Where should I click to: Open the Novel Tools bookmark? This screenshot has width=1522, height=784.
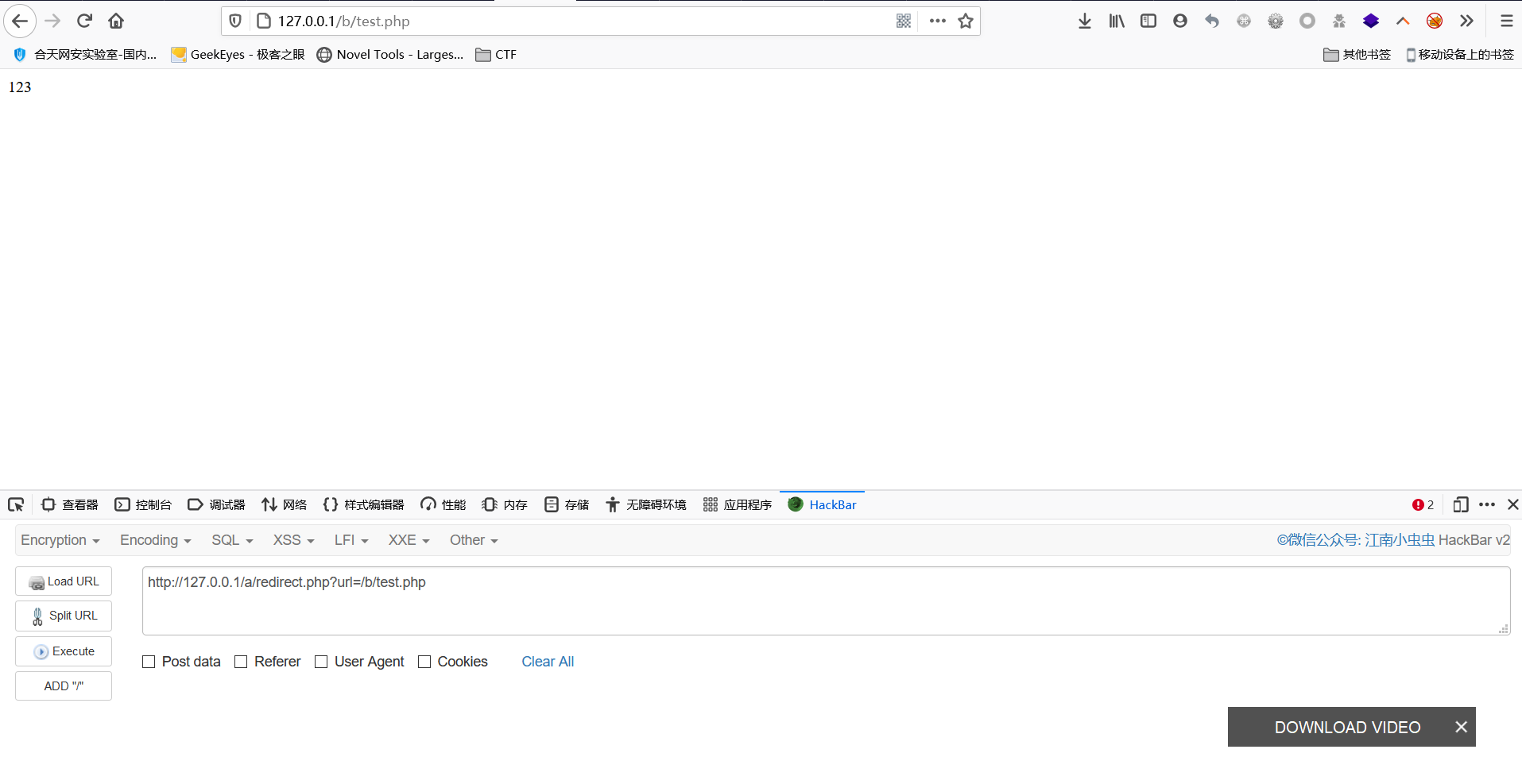(x=389, y=54)
